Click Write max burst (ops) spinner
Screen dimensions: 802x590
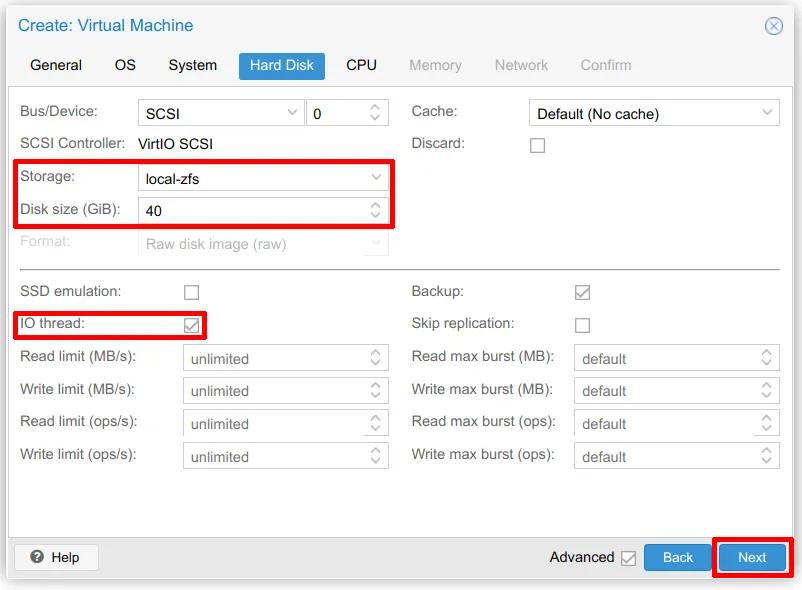tap(767, 456)
